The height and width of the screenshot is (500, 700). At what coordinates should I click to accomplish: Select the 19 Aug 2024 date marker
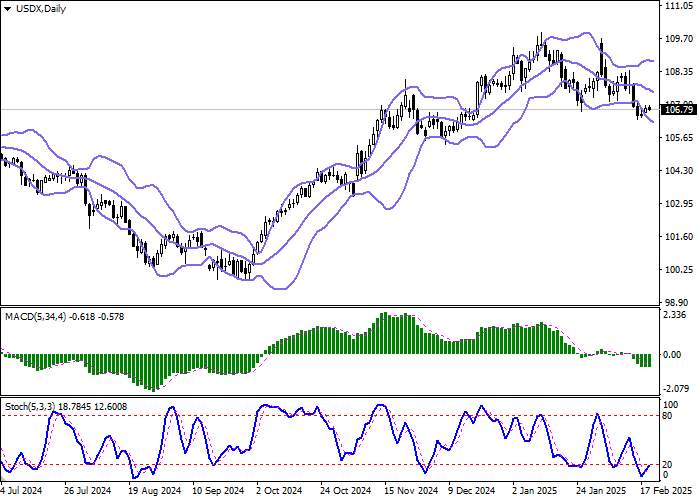pos(154,491)
